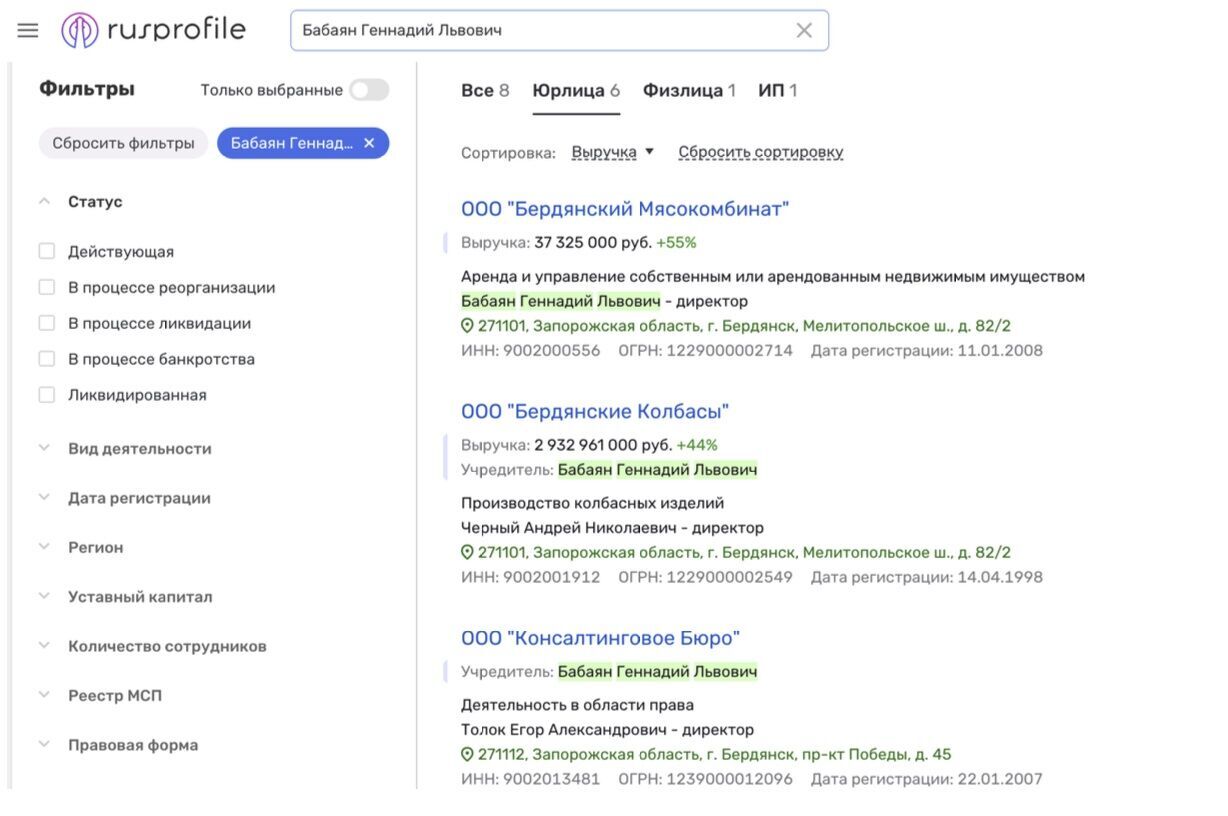This screenshot has width=1228, height=816.
Task: Open the hamburger menu icon
Action: click(x=28, y=30)
